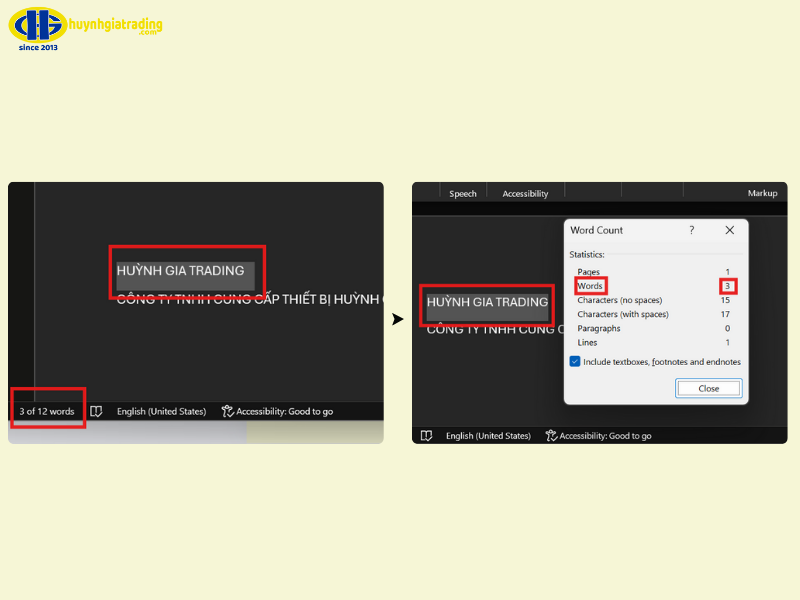The height and width of the screenshot is (600, 800).
Task: Click the proofing book icon in right screenshot
Action: click(x=426, y=436)
